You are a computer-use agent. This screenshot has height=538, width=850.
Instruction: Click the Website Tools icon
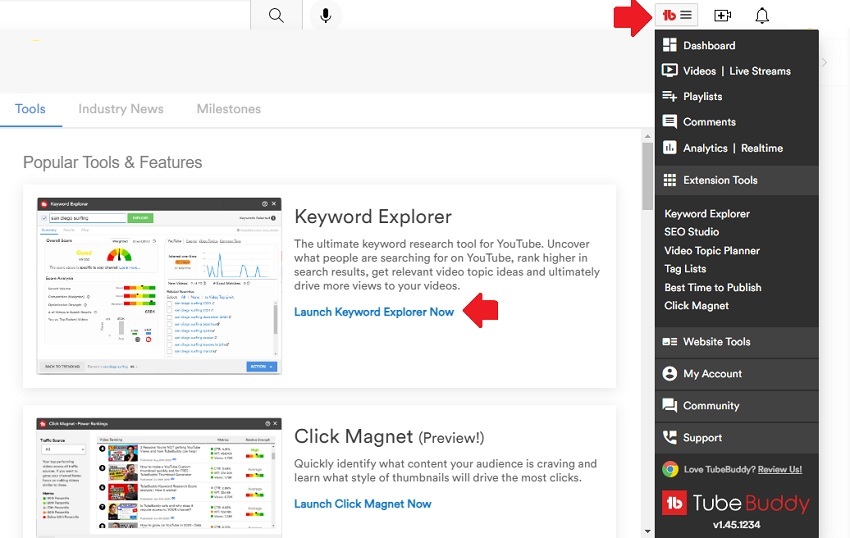[669, 342]
